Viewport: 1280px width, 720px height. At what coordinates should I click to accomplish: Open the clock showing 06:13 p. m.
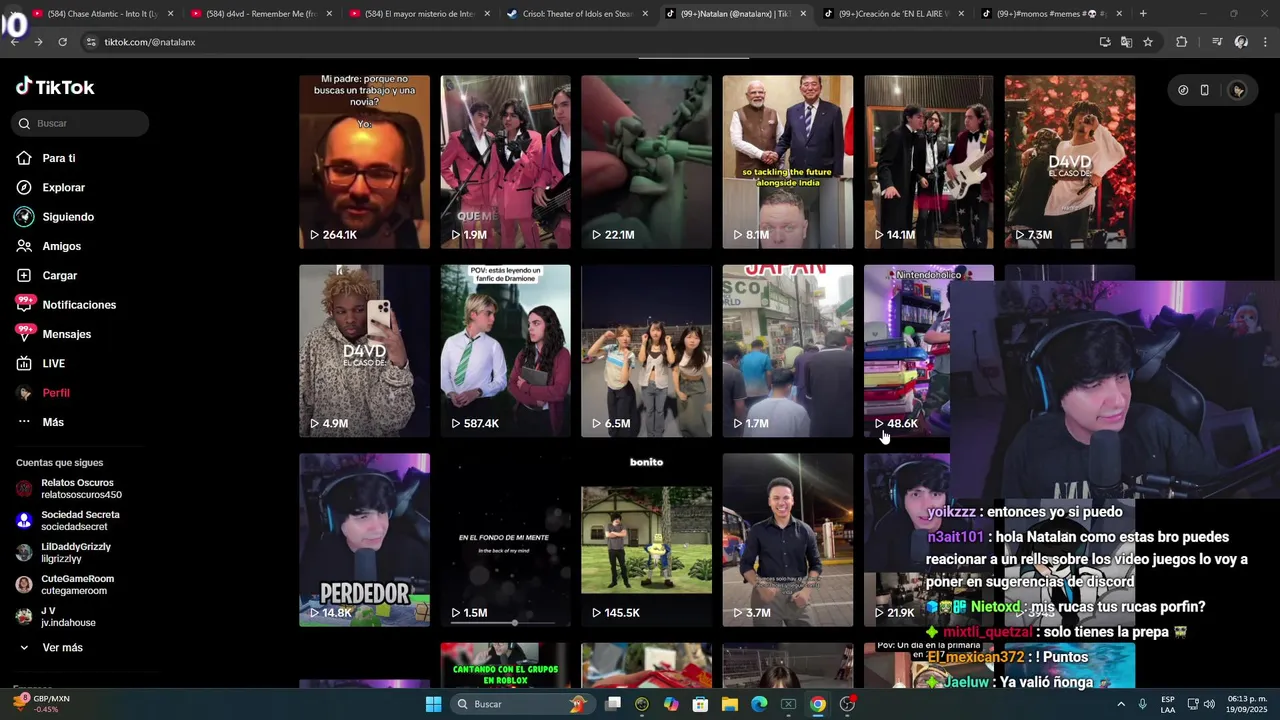(1247, 704)
